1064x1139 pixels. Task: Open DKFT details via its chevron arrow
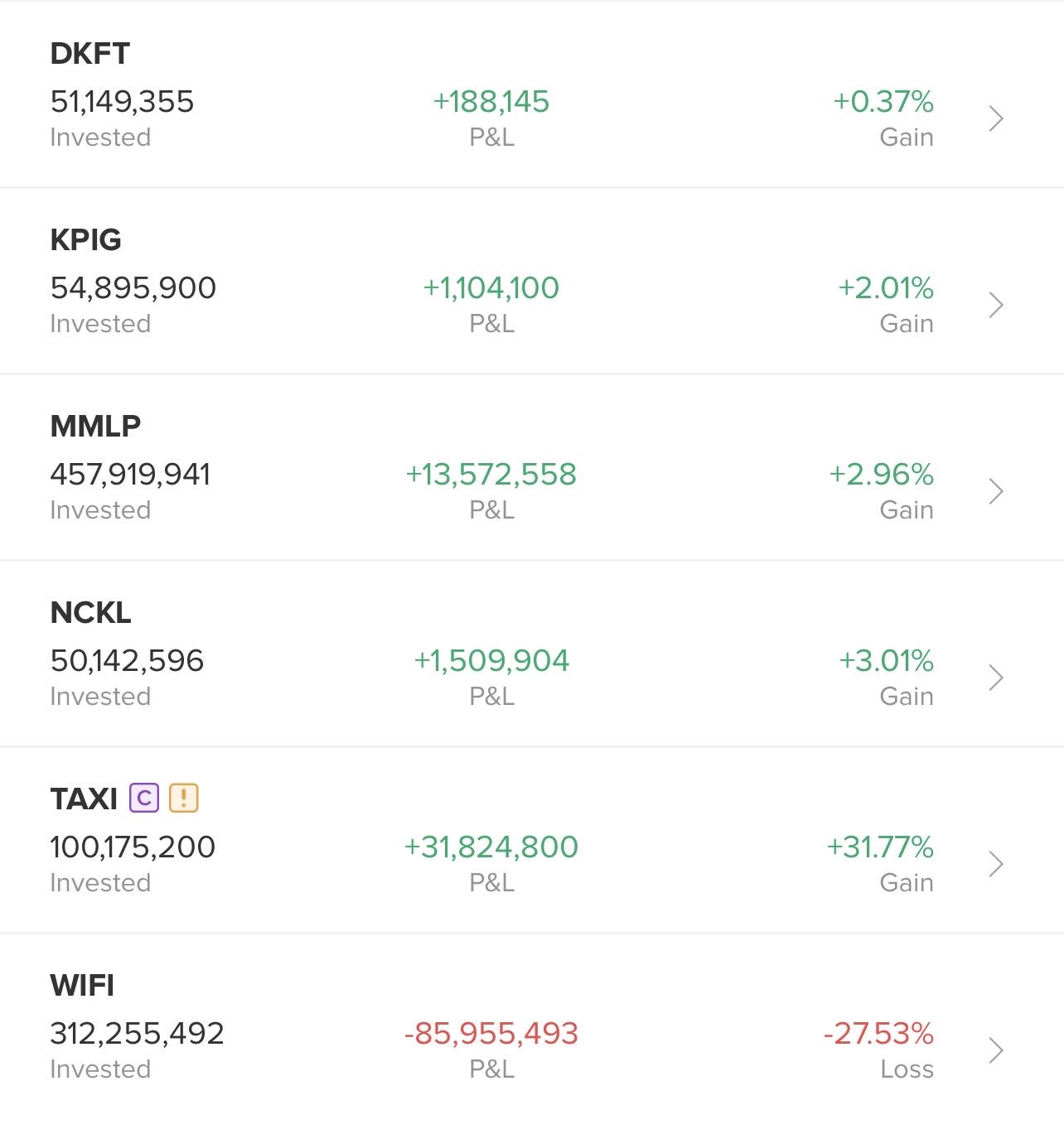click(996, 118)
